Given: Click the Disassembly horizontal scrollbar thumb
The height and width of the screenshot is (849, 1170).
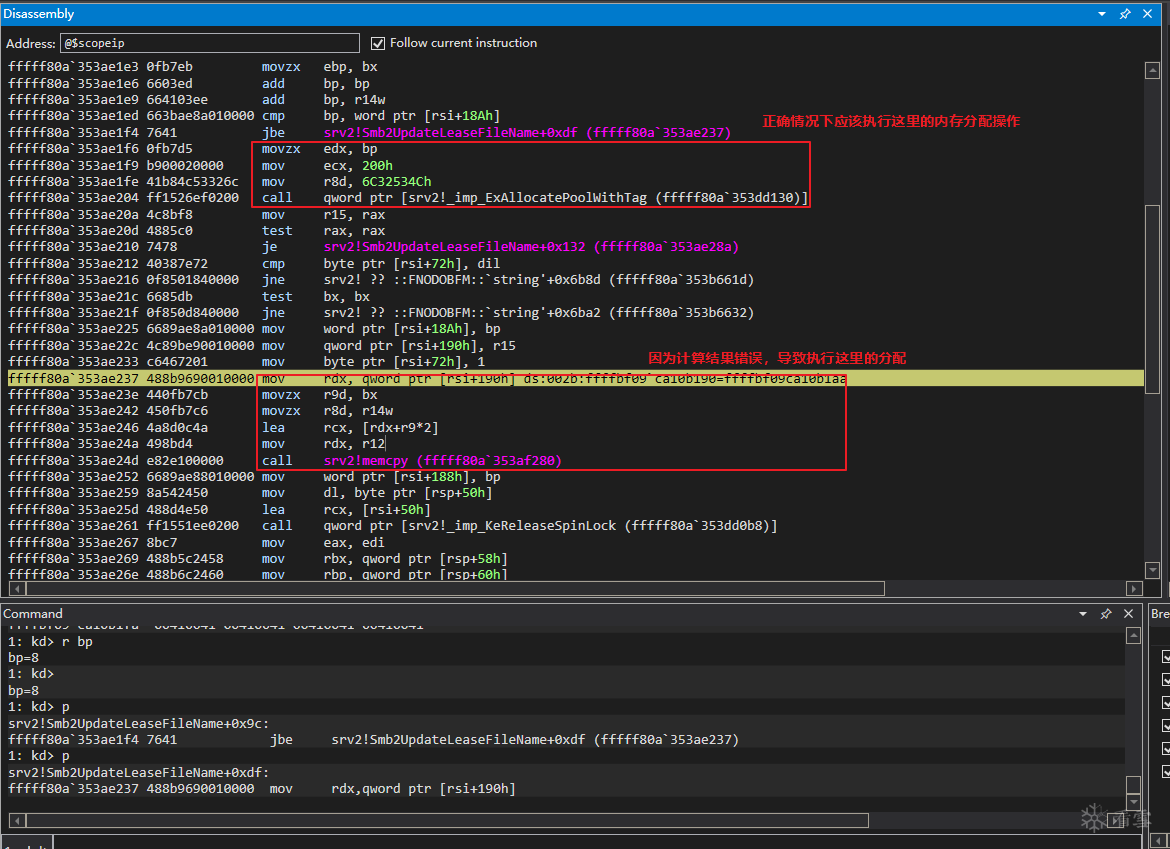Looking at the screenshot, I should pyautogui.click(x=455, y=589).
